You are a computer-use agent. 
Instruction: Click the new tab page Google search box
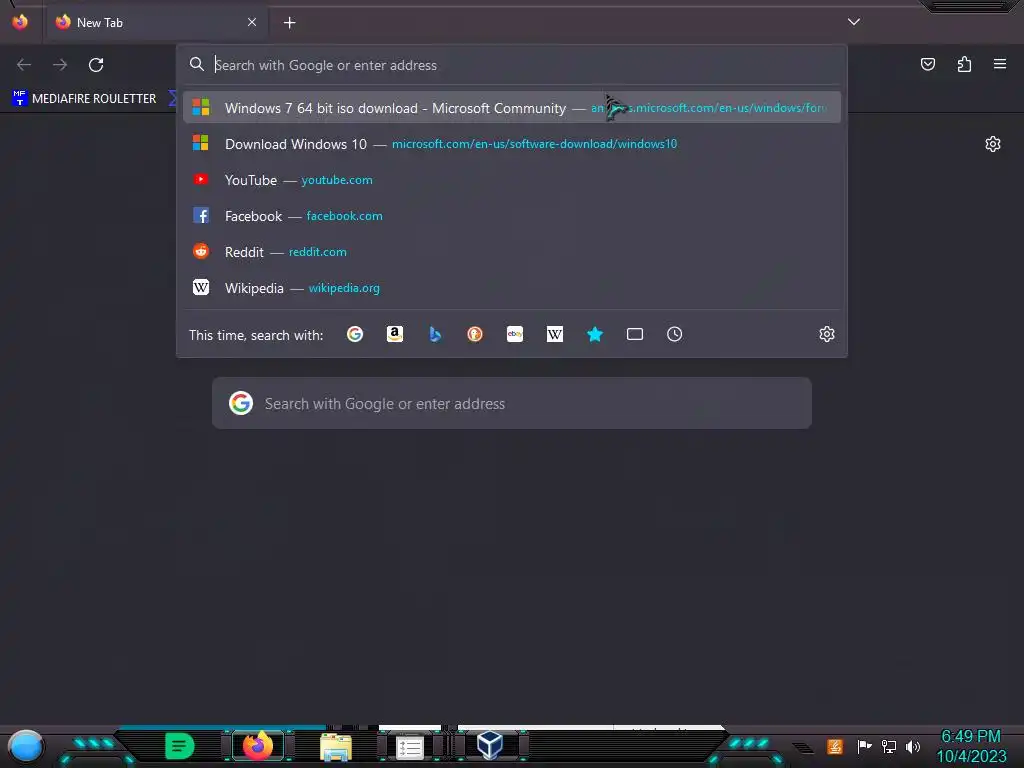(512, 403)
